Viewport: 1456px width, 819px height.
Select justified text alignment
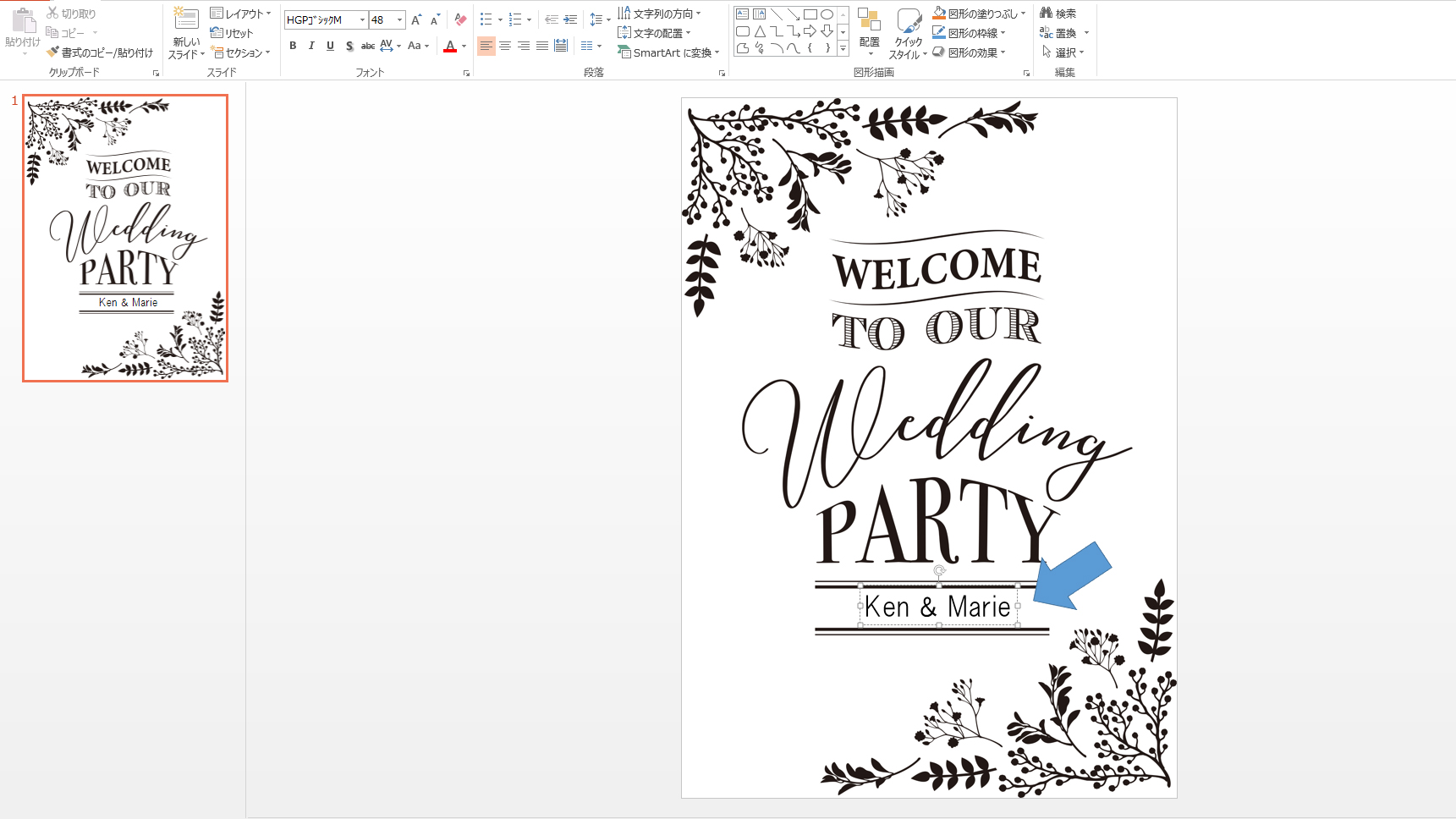coord(542,46)
